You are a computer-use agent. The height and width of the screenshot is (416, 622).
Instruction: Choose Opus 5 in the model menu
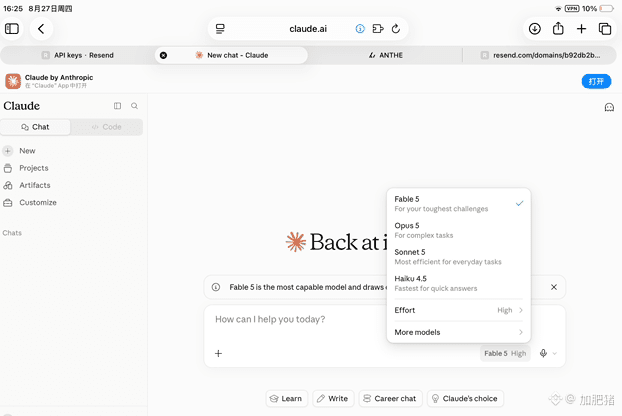459,230
